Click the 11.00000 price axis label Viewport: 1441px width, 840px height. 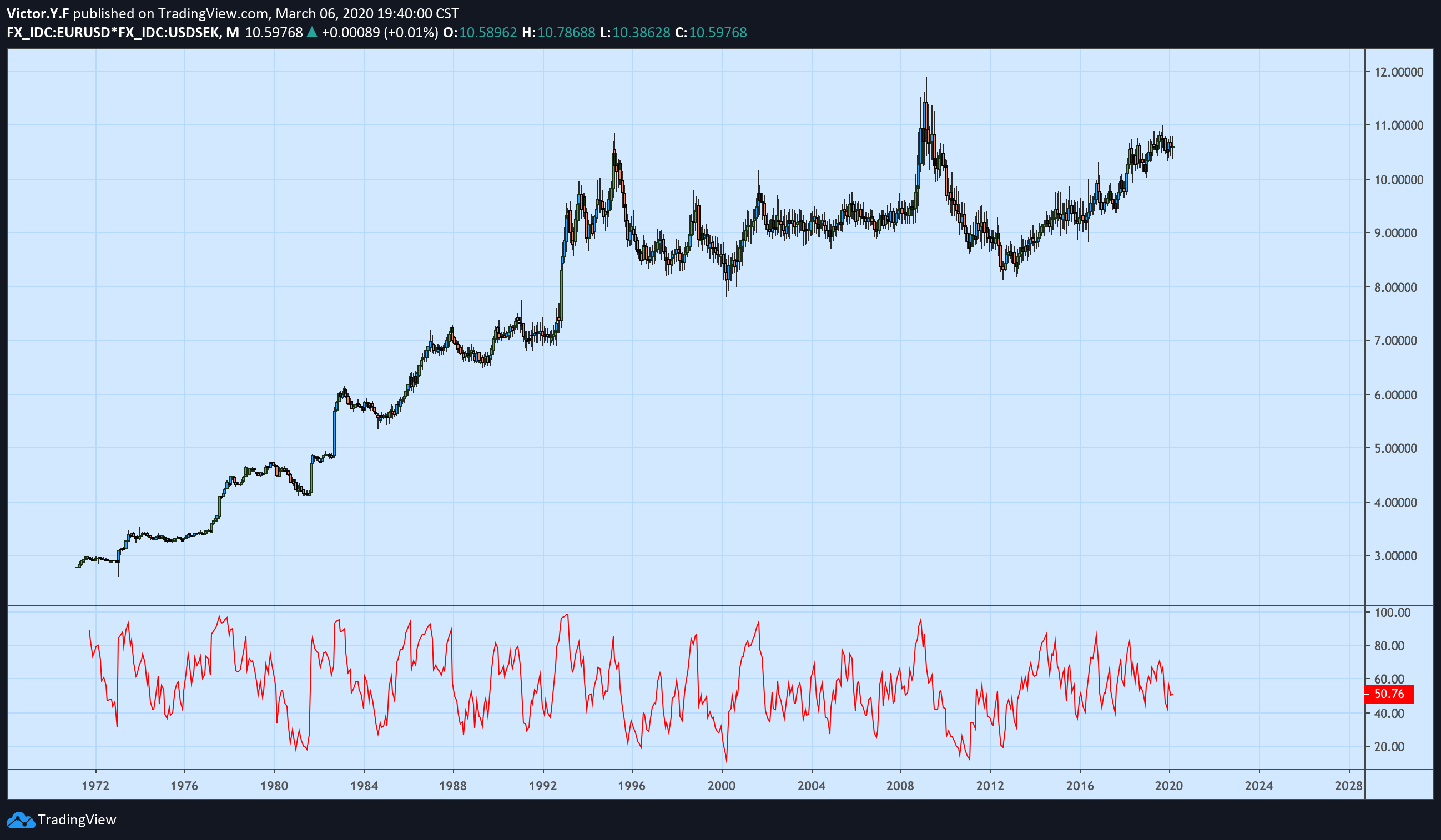1399,125
